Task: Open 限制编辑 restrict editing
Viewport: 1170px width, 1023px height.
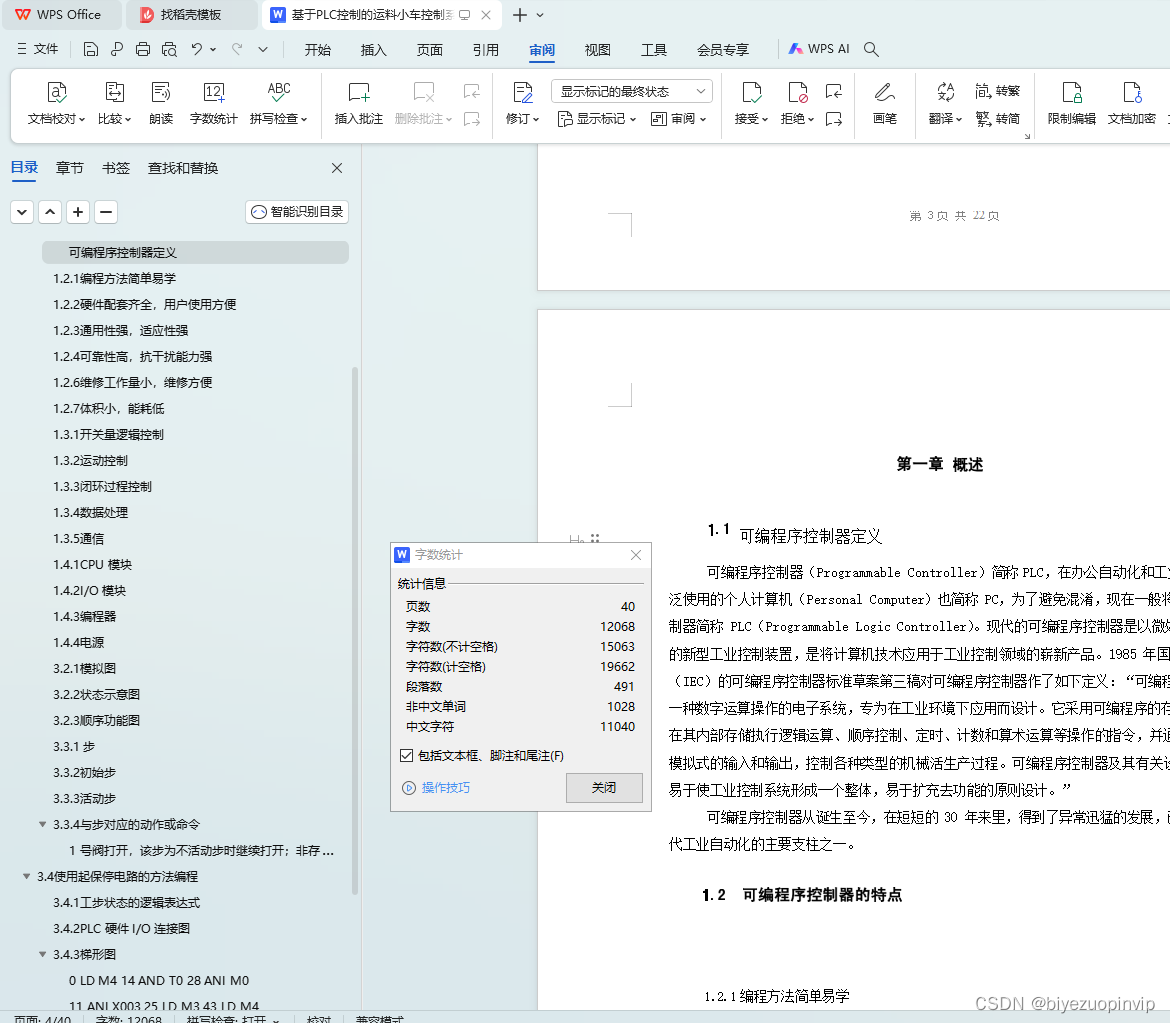Action: click(1072, 103)
